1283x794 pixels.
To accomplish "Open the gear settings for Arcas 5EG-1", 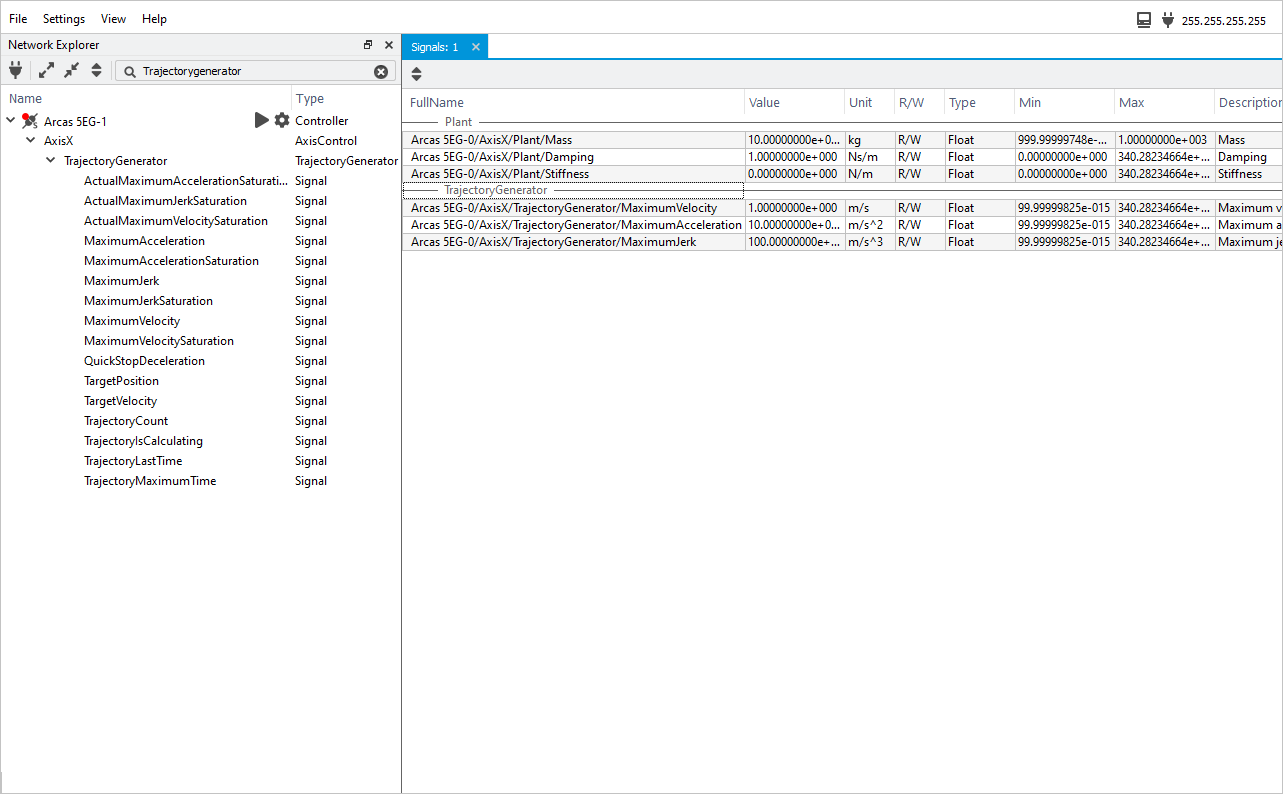I will (x=282, y=121).
